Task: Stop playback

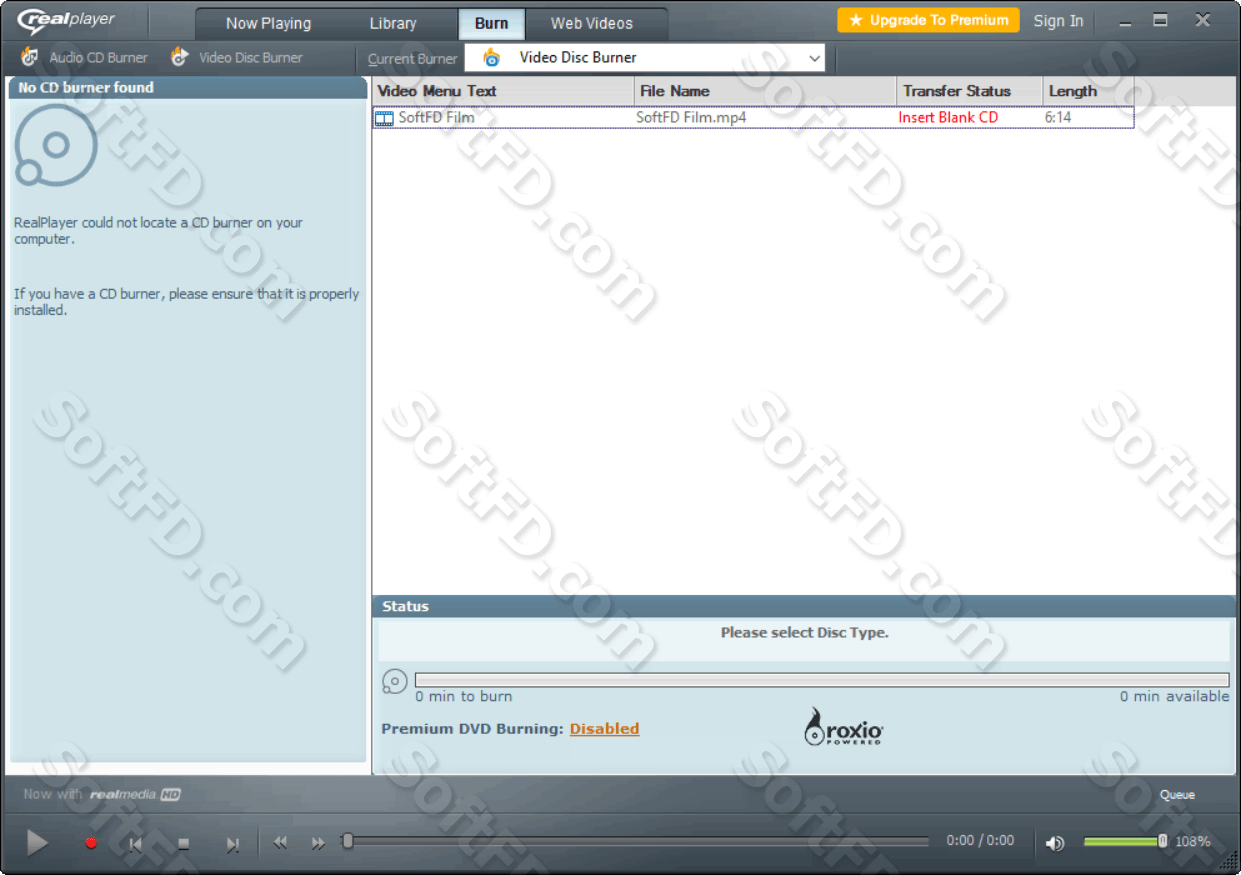Action: [183, 844]
